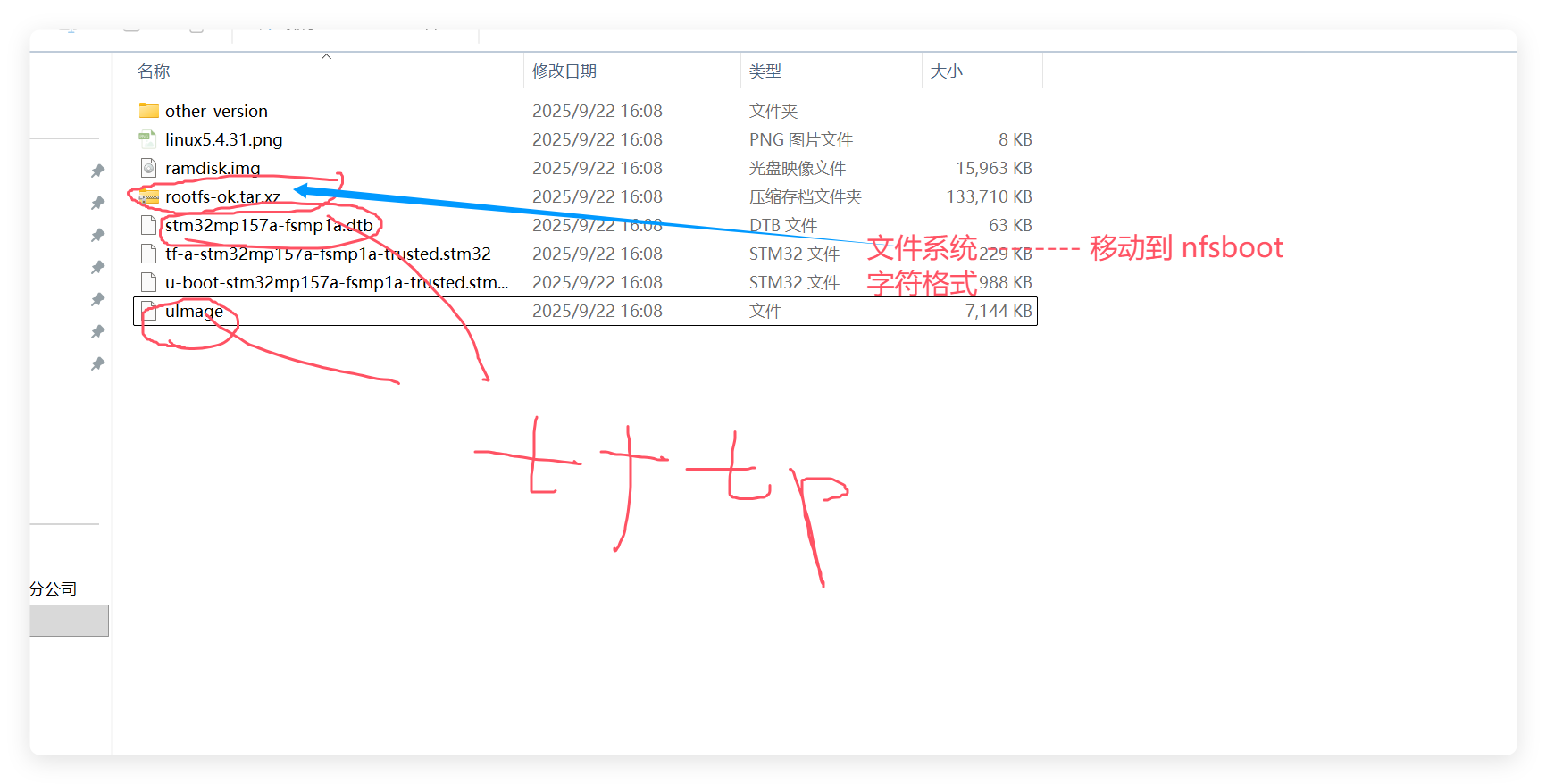Click size cell 63 KB

[x=1010, y=225]
